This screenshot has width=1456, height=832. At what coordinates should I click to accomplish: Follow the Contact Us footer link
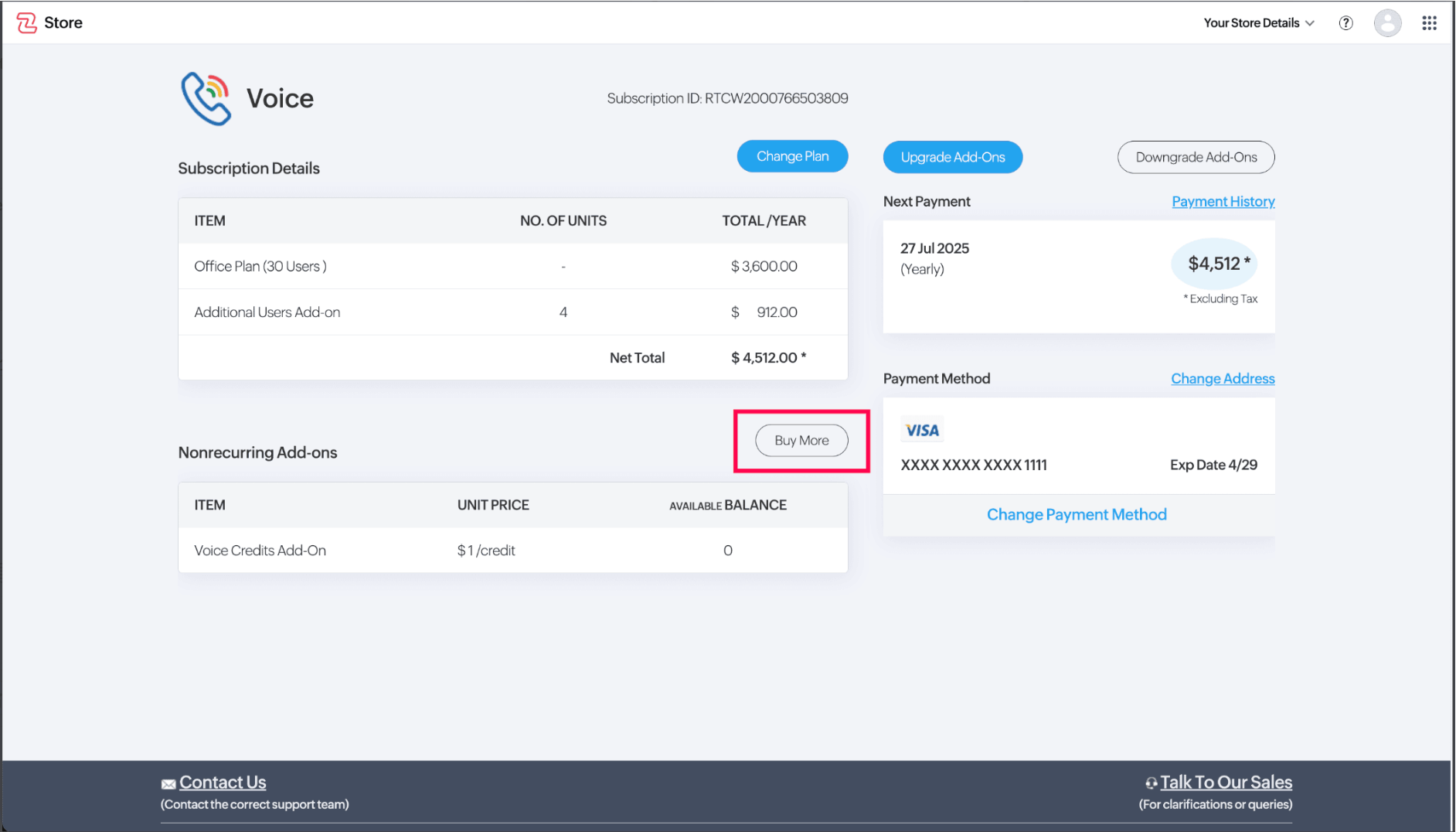(x=223, y=783)
